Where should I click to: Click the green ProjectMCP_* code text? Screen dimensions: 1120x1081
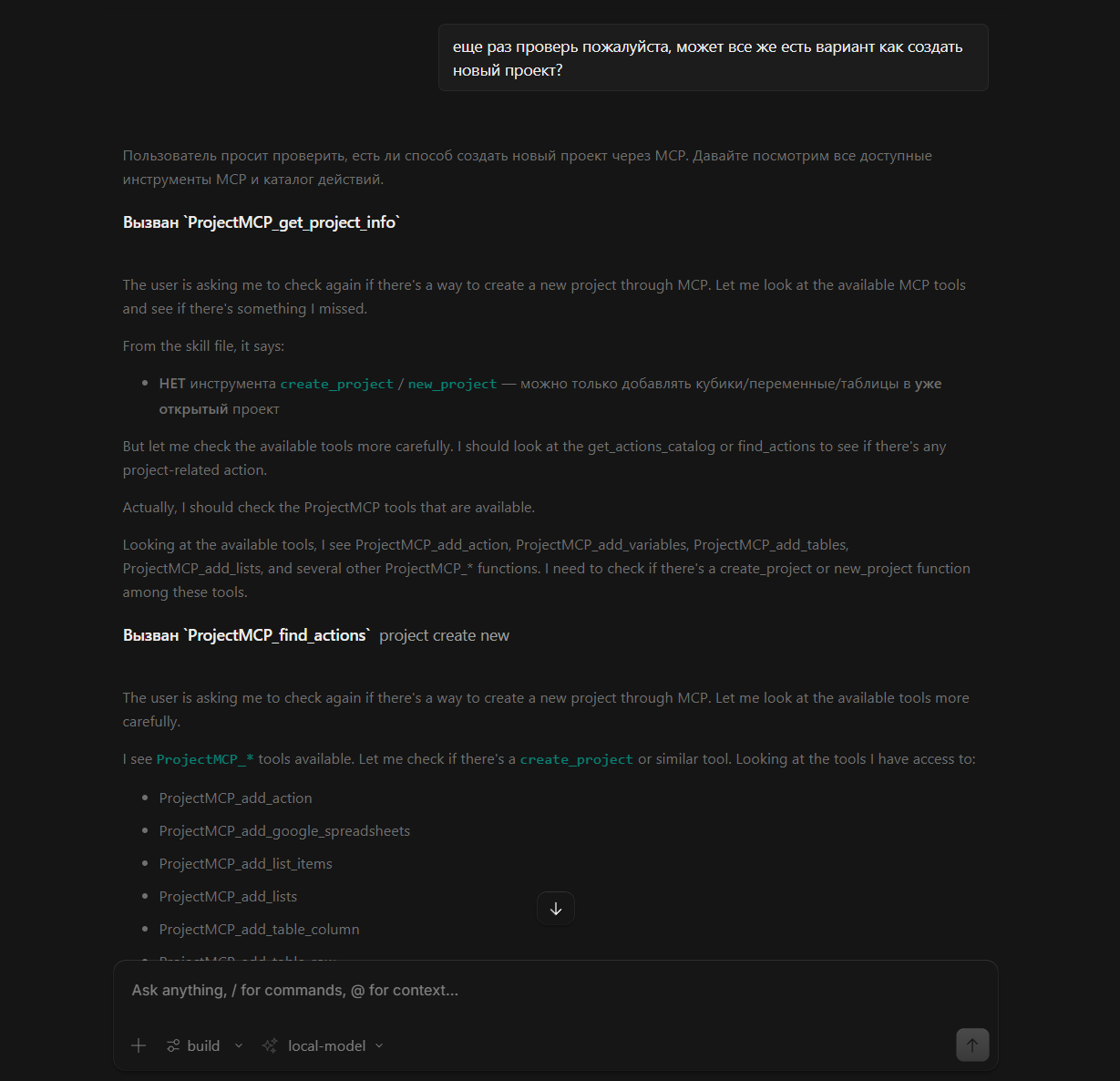[205, 759]
